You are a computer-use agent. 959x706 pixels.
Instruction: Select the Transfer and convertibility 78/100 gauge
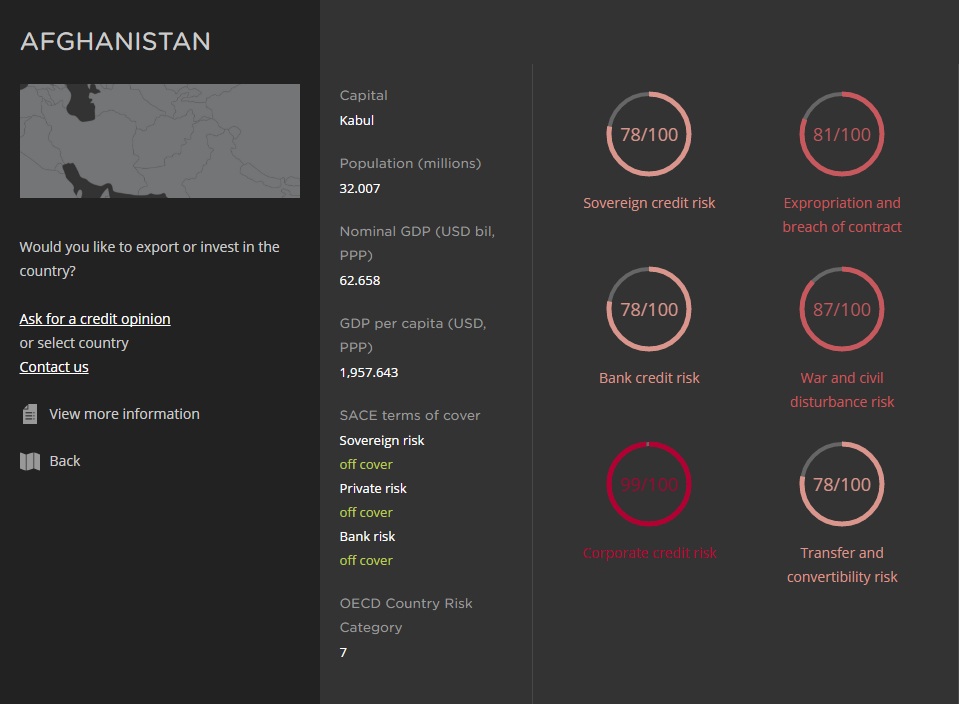[x=842, y=485]
